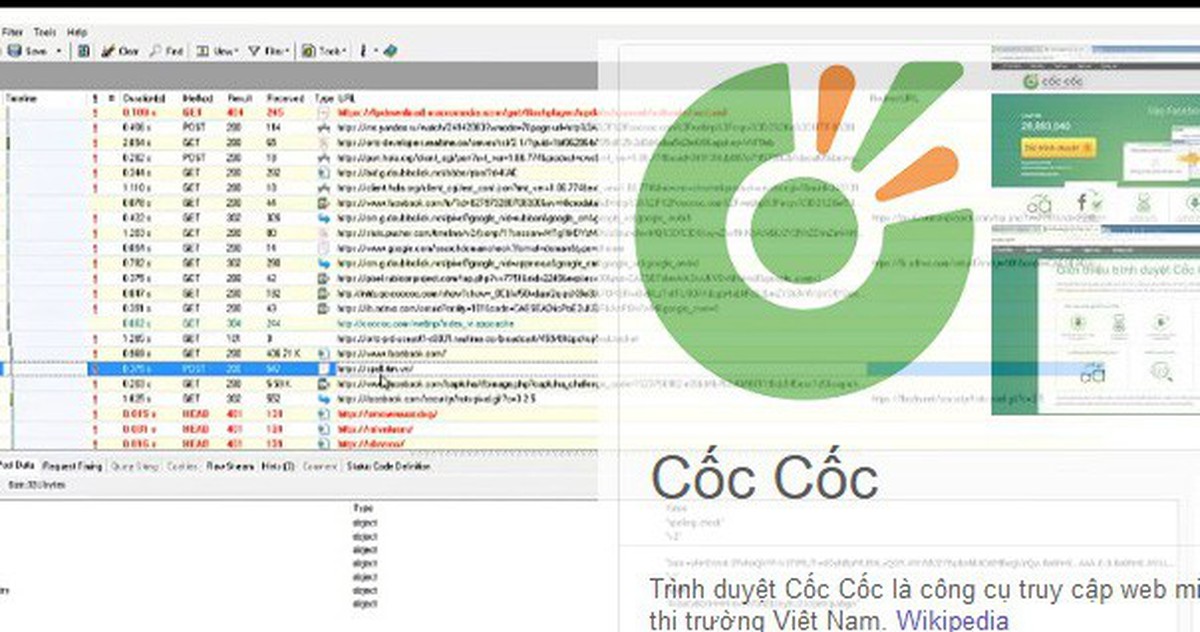Click the teal book help icon

pyautogui.click(x=390, y=51)
